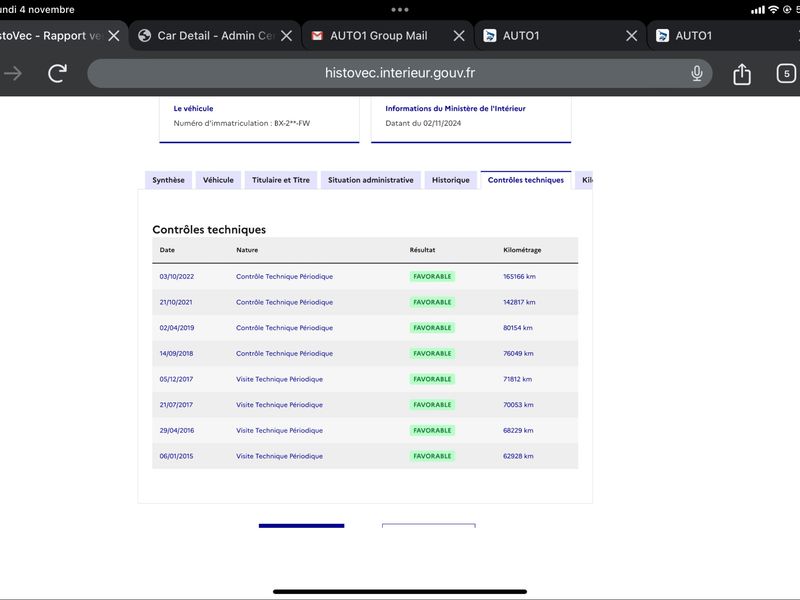Screen dimensions: 800x600
Task: Tap the microphone icon in address bar
Action: [696, 73]
